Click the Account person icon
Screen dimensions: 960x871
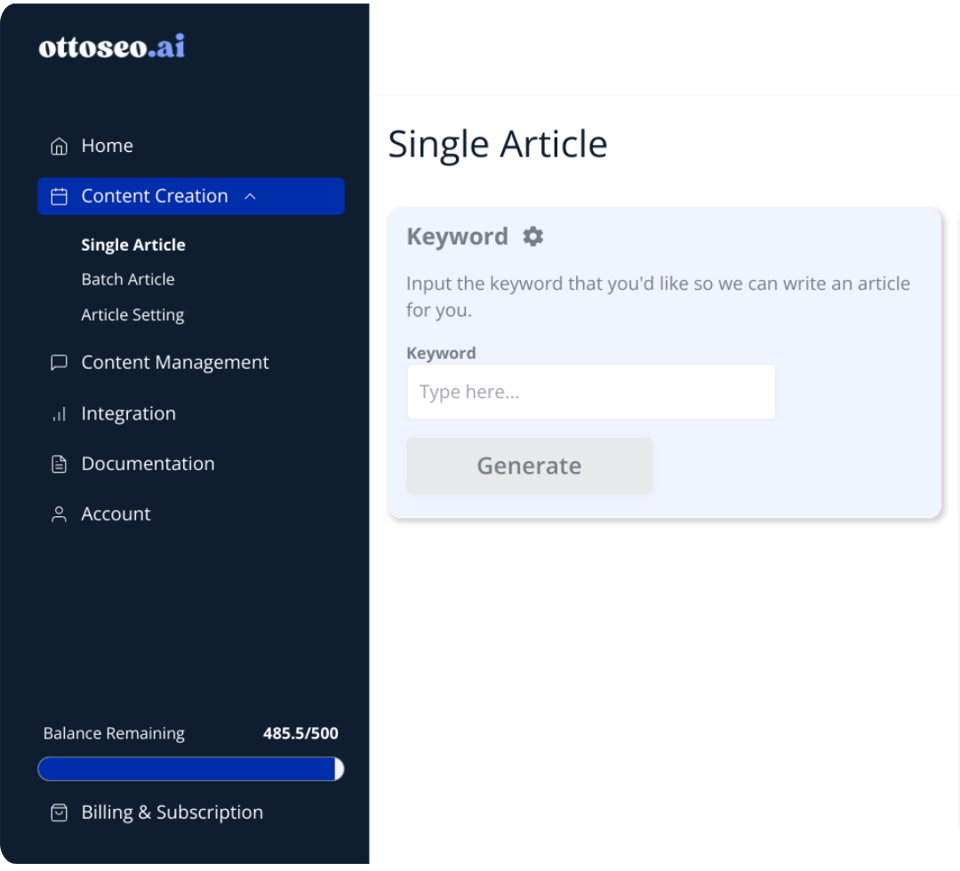click(x=59, y=514)
